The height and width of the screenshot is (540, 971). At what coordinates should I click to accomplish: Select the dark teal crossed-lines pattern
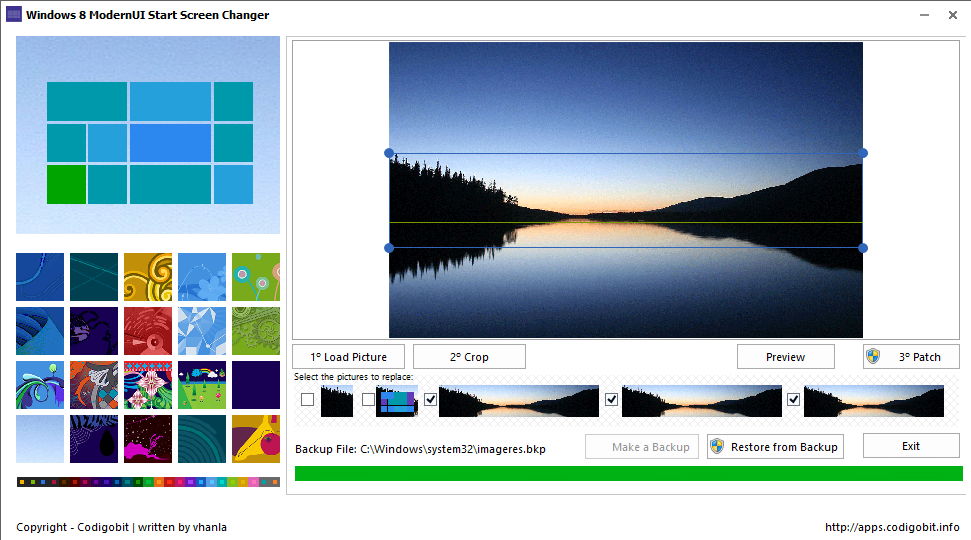94,277
